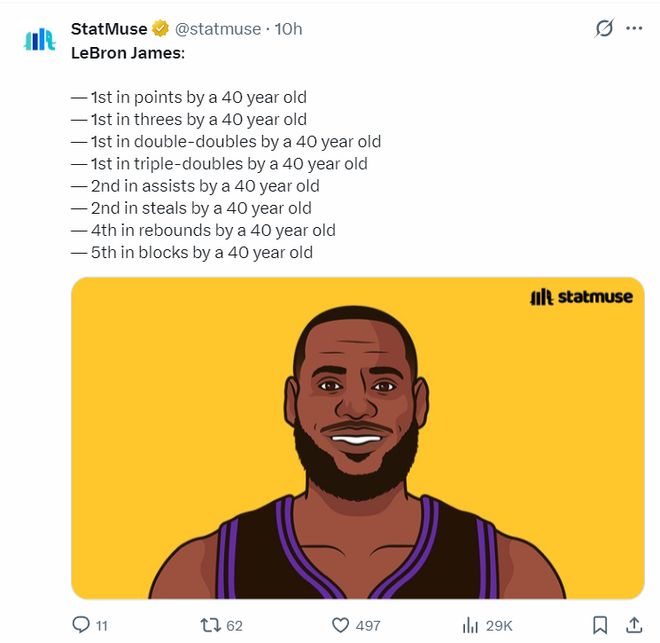
Task: Open the @statmuse handle link
Action: click(218, 29)
